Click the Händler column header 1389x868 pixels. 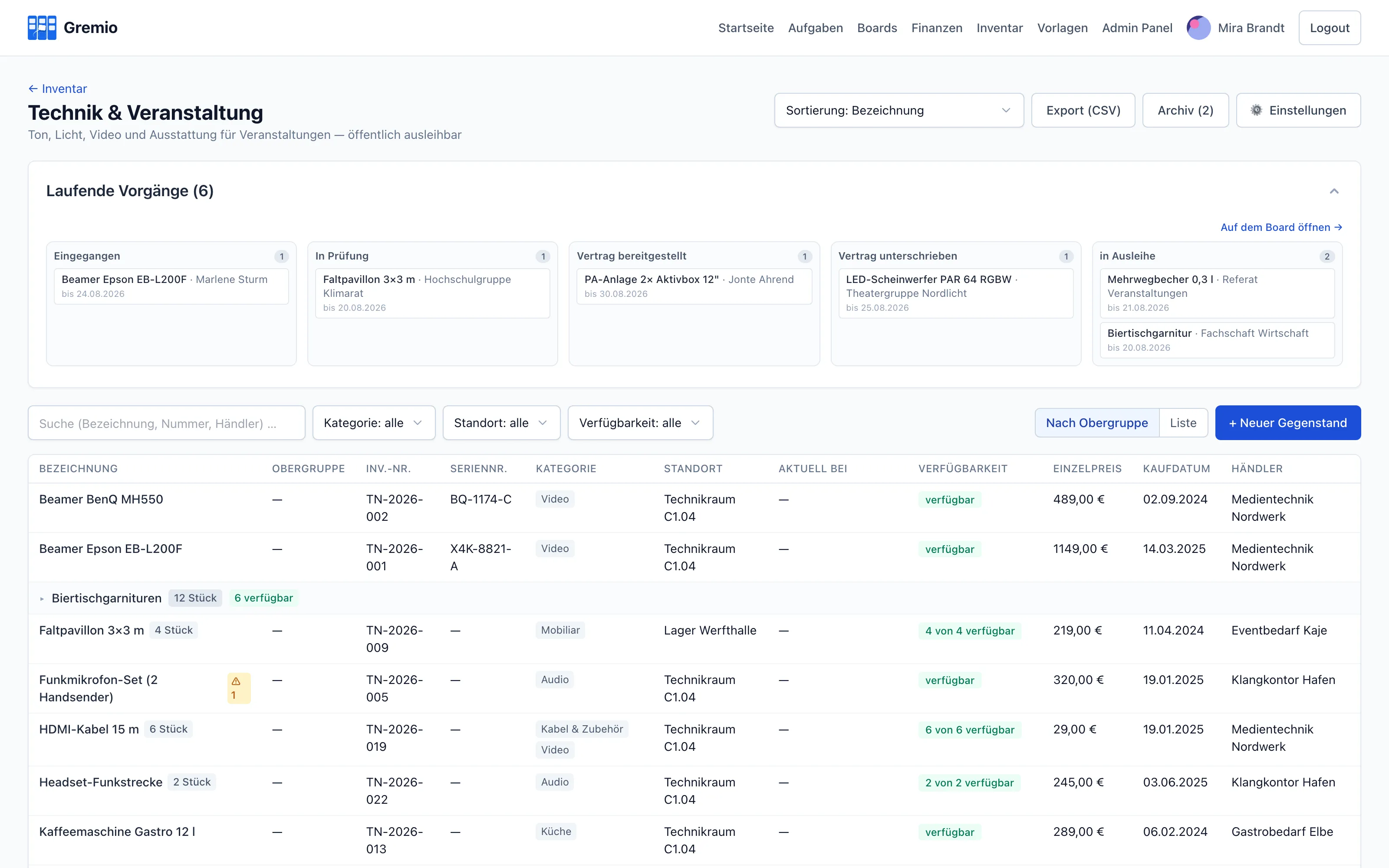(x=1257, y=468)
